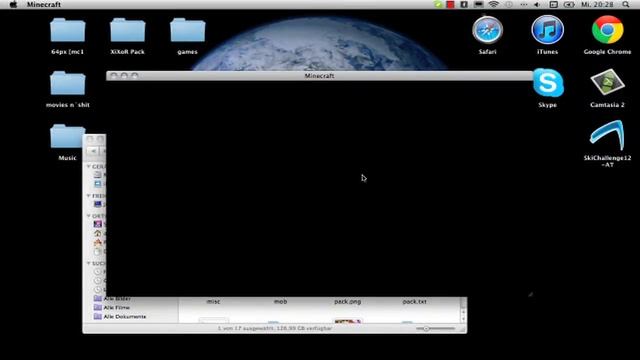Image resolution: width=640 pixels, height=360 pixels.
Task: Click the clock showing Mi. 20:28
Action: point(597,4)
